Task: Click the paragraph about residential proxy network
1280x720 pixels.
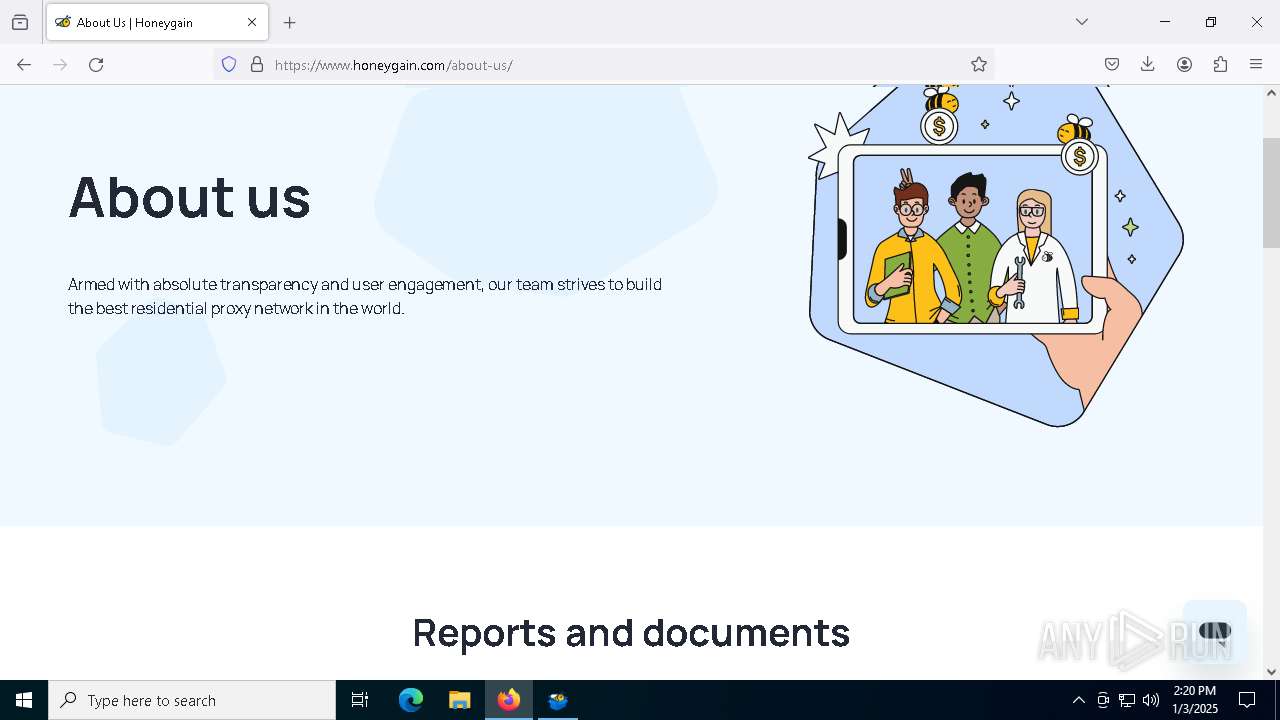Action: [365, 296]
